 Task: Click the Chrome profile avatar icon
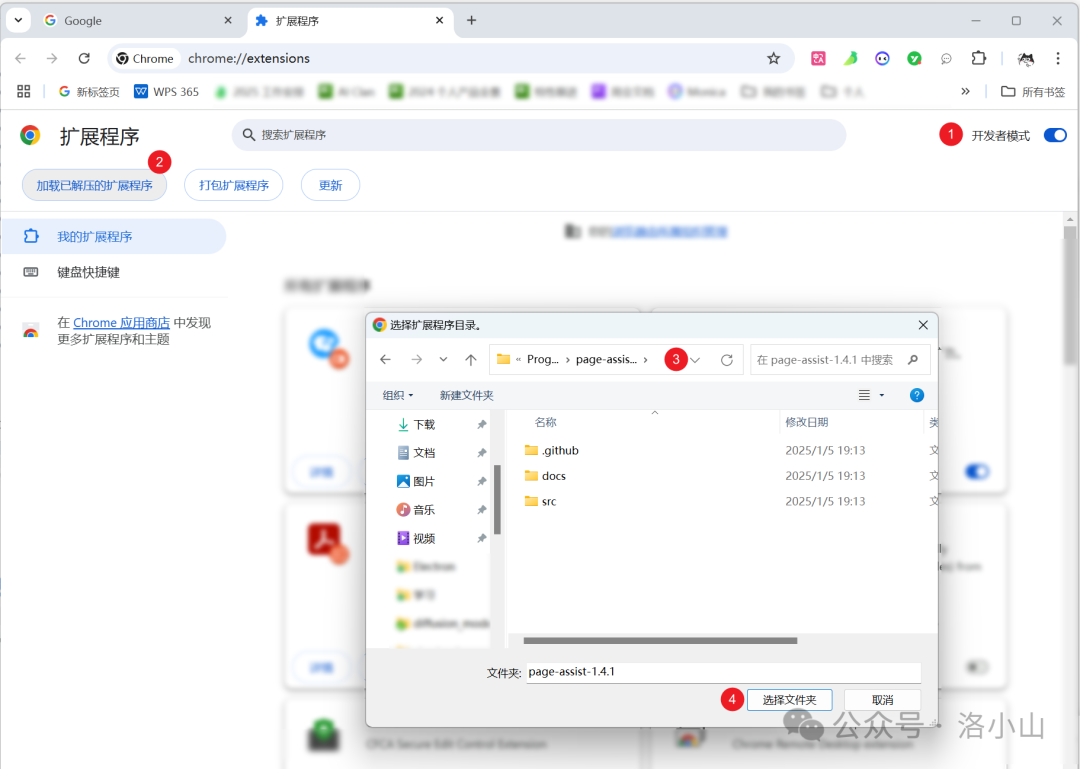click(1026, 59)
